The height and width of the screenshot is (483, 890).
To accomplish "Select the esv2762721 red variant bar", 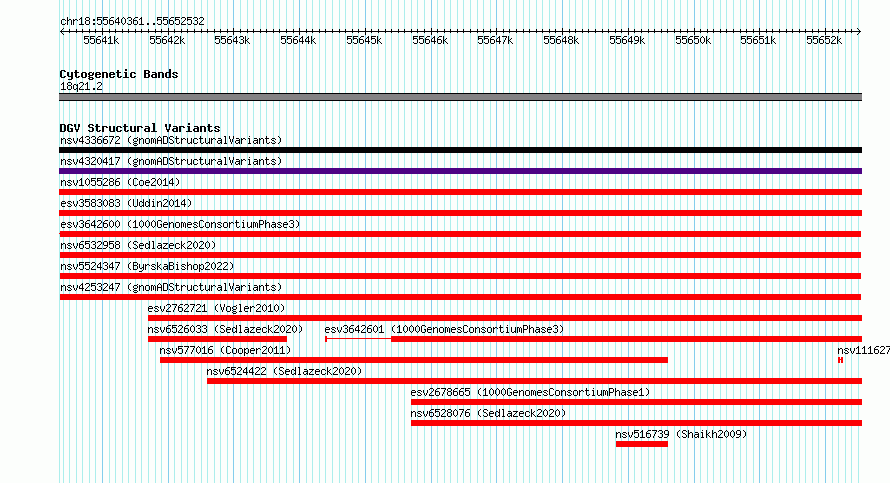I will [x=505, y=318].
